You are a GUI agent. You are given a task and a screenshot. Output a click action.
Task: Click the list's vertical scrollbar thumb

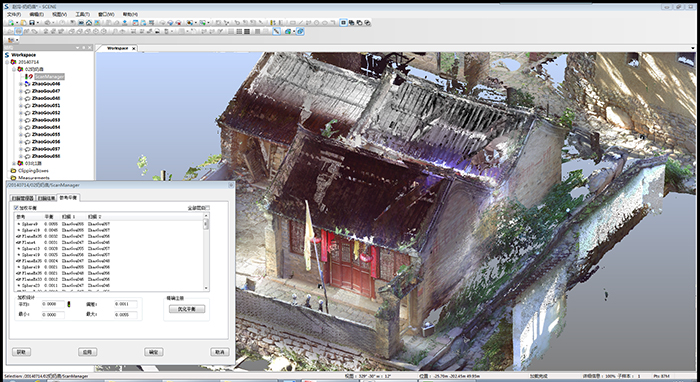(206, 224)
